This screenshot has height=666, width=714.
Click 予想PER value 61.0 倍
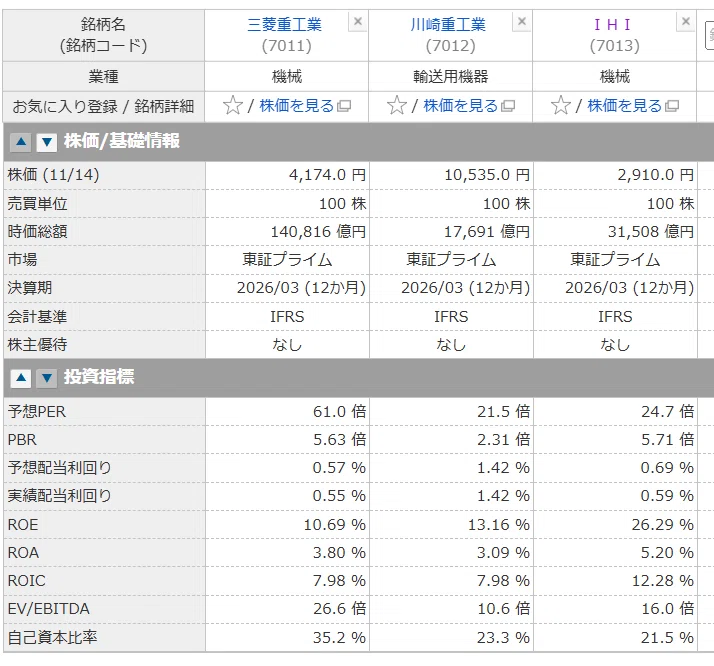[x=340, y=412]
